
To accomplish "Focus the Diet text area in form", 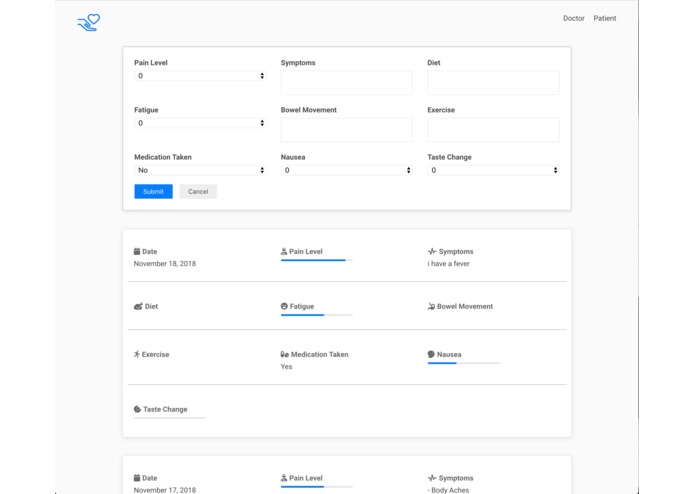I will click(x=493, y=82).
